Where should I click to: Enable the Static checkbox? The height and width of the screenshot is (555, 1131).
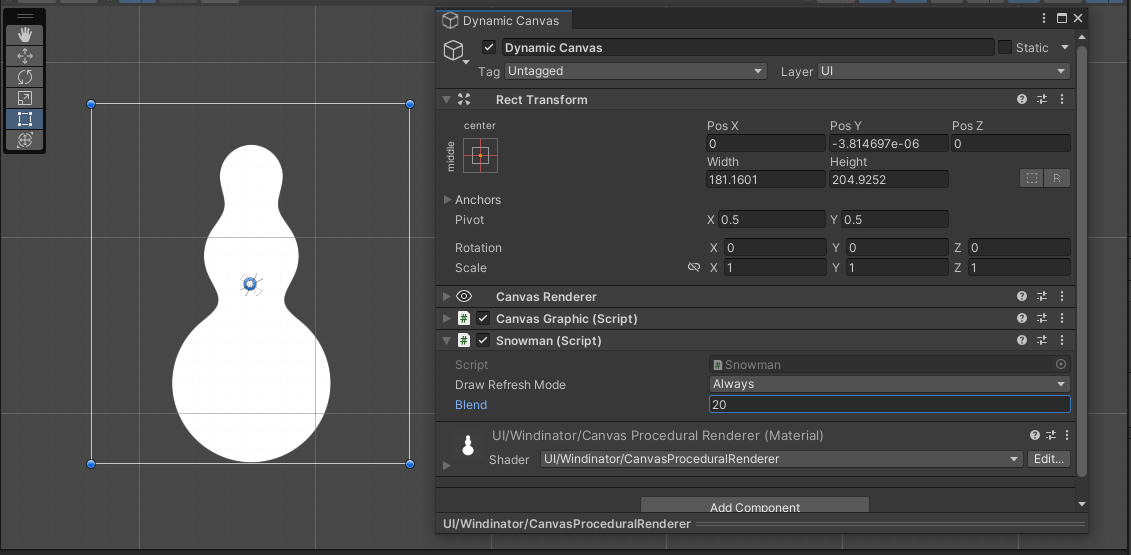point(1005,47)
